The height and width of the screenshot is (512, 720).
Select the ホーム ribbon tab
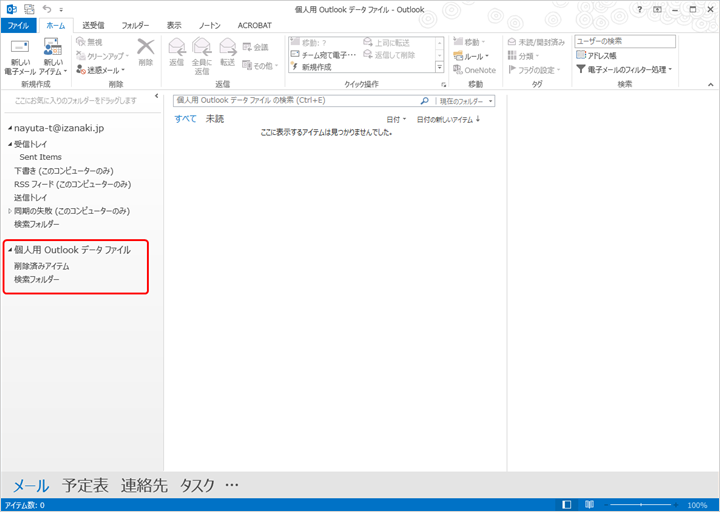point(56,26)
